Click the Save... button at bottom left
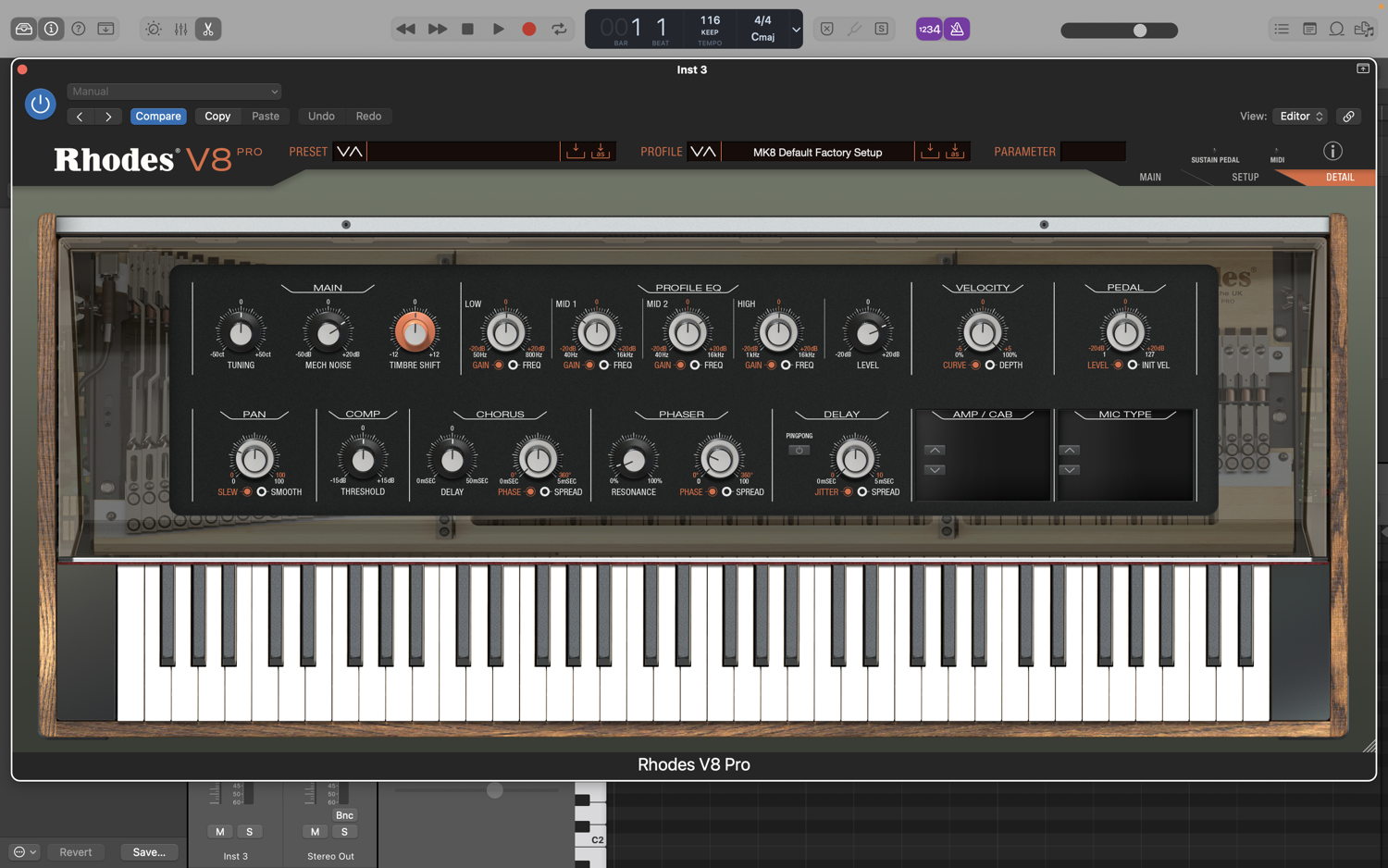Image resolution: width=1388 pixels, height=868 pixels. click(149, 852)
